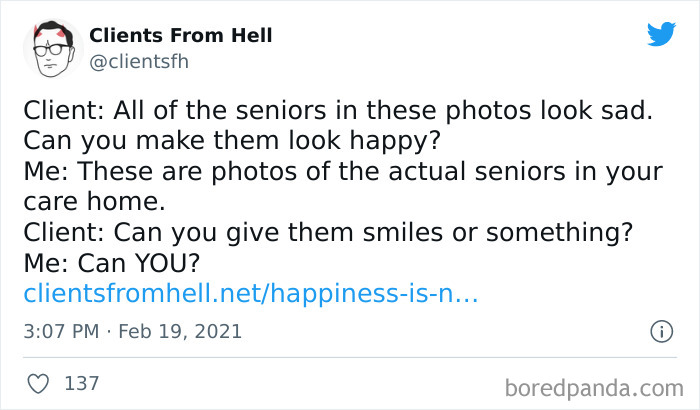Click the "care home." text line
Image resolution: width=700 pixels, height=410 pixels.
91,202
